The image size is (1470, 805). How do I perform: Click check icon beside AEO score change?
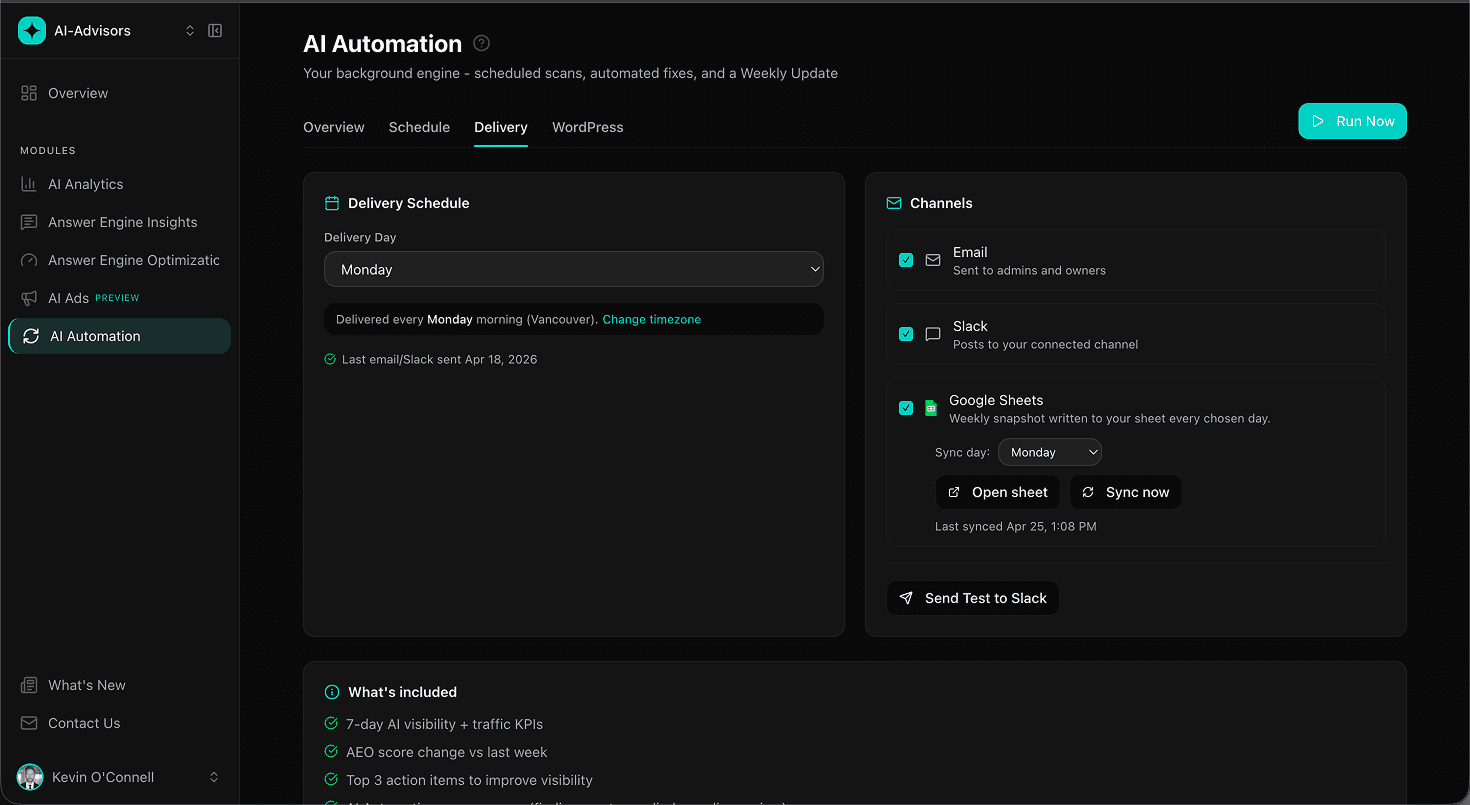point(331,751)
